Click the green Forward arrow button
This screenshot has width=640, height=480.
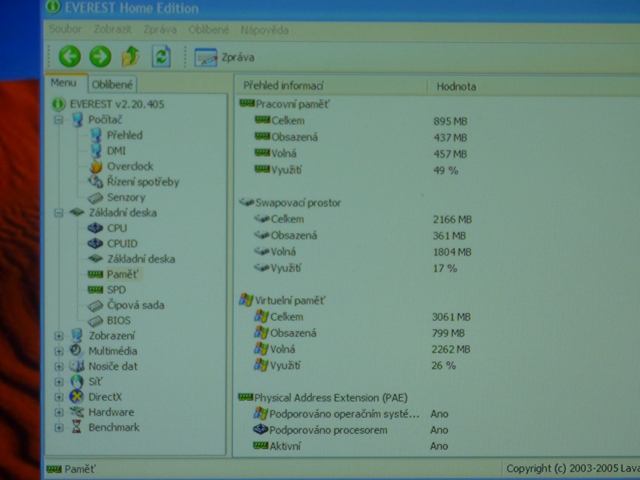(100, 56)
